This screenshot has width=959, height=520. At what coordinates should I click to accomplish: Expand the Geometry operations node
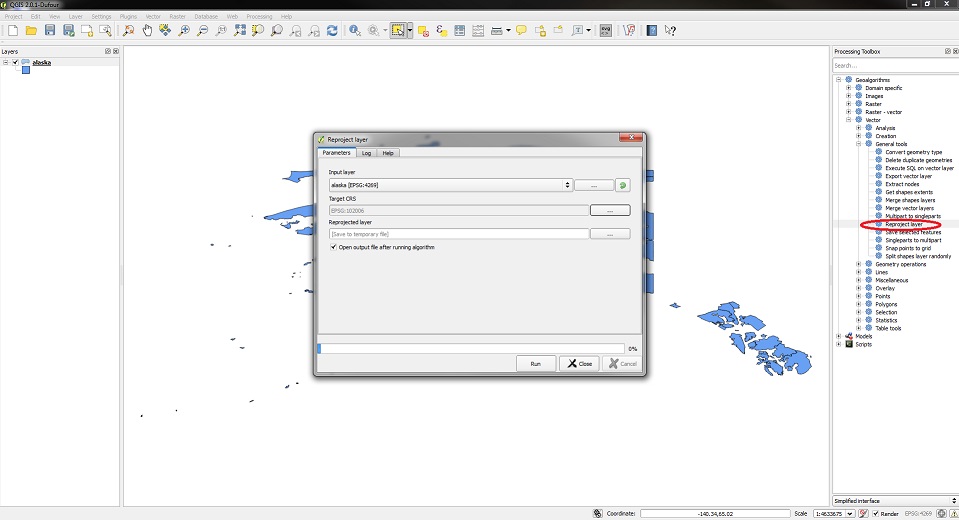(859, 264)
